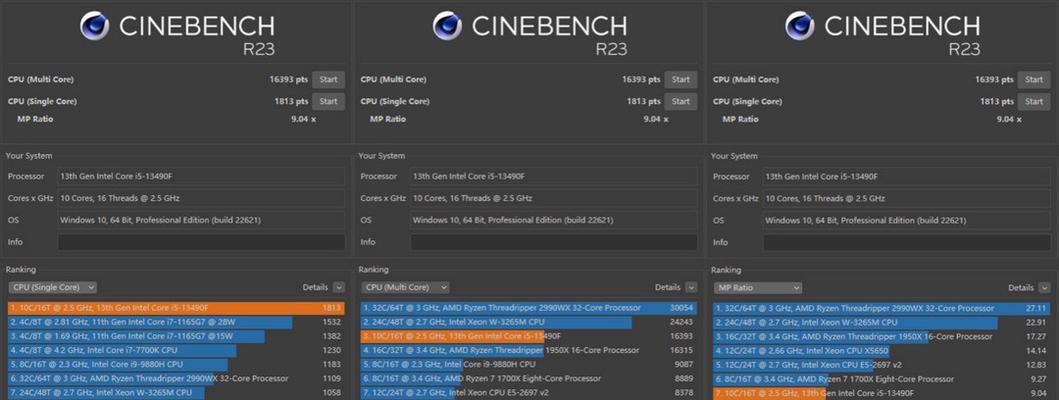The width and height of the screenshot is (1059, 400).
Task: Start Single Core test in the MP Ratio ranking panel
Action: click(x=1034, y=101)
